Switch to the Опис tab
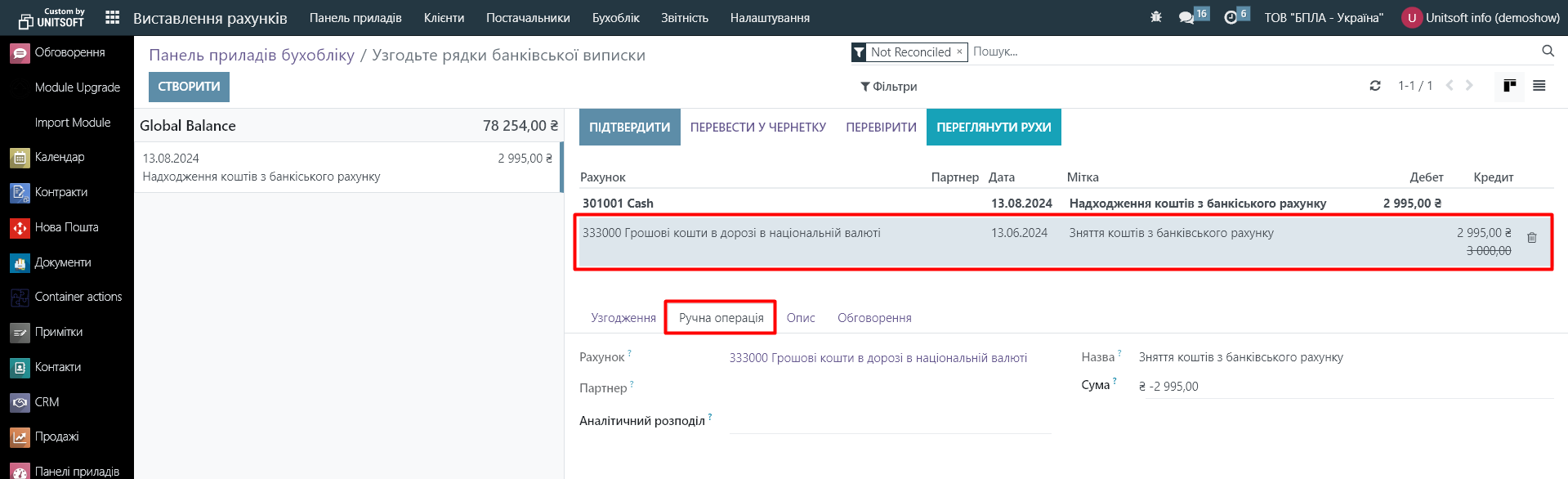Image resolution: width=1568 pixels, height=479 pixels. (800, 318)
